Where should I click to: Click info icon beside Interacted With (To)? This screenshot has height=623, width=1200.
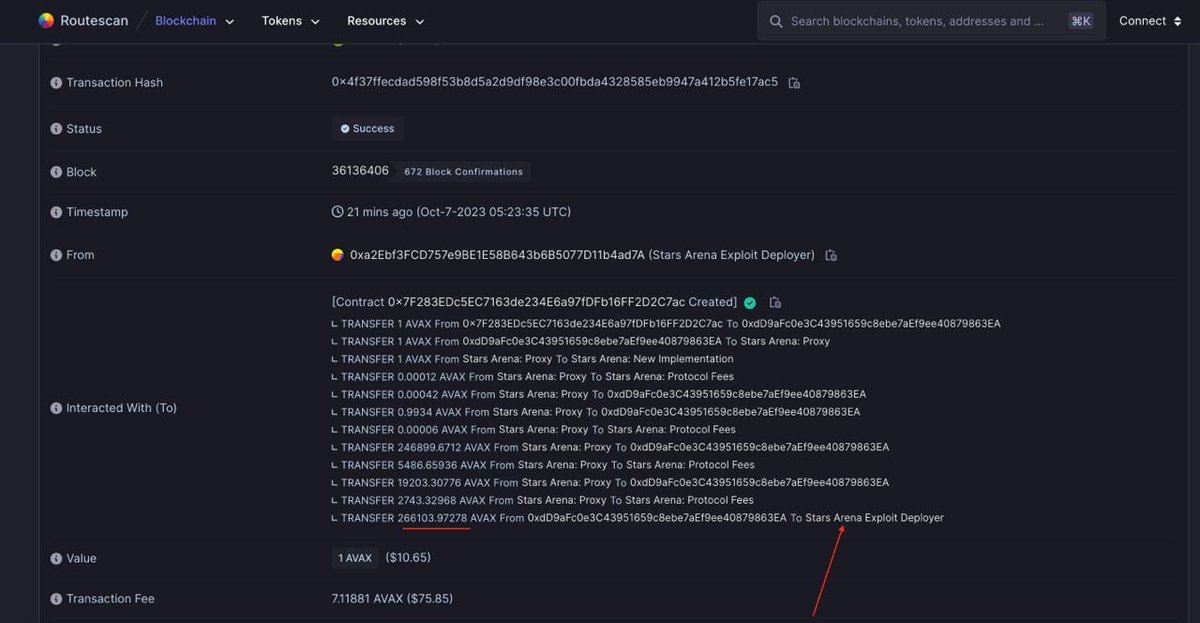point(56,408)
